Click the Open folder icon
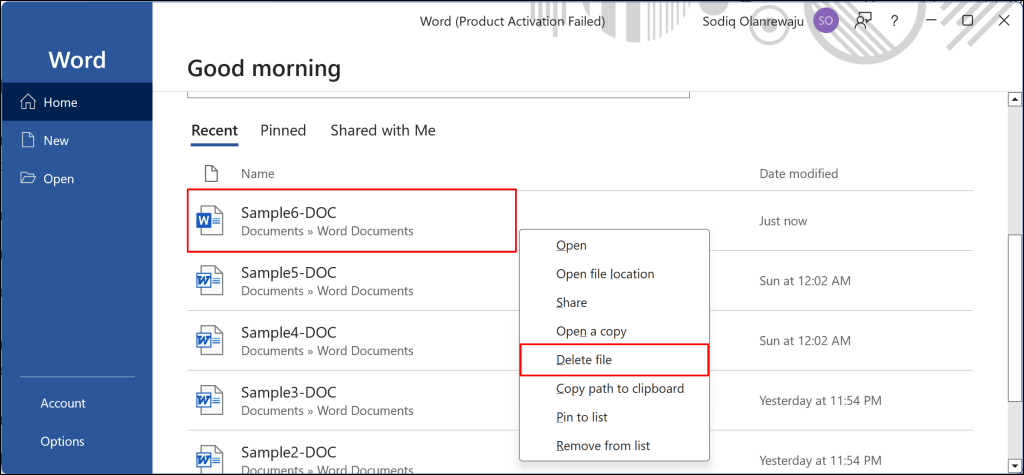Image resolution: width=1024 pixels, height=475 pixels. 28,179
